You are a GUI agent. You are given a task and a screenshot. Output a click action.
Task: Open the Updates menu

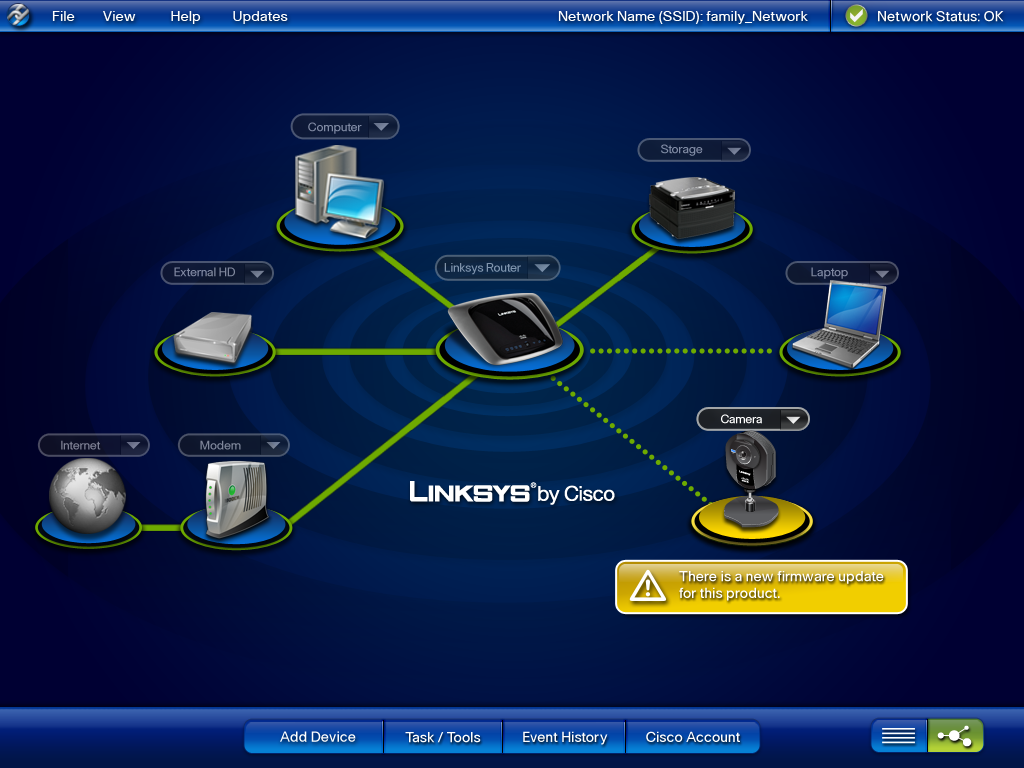click(259, 16)
